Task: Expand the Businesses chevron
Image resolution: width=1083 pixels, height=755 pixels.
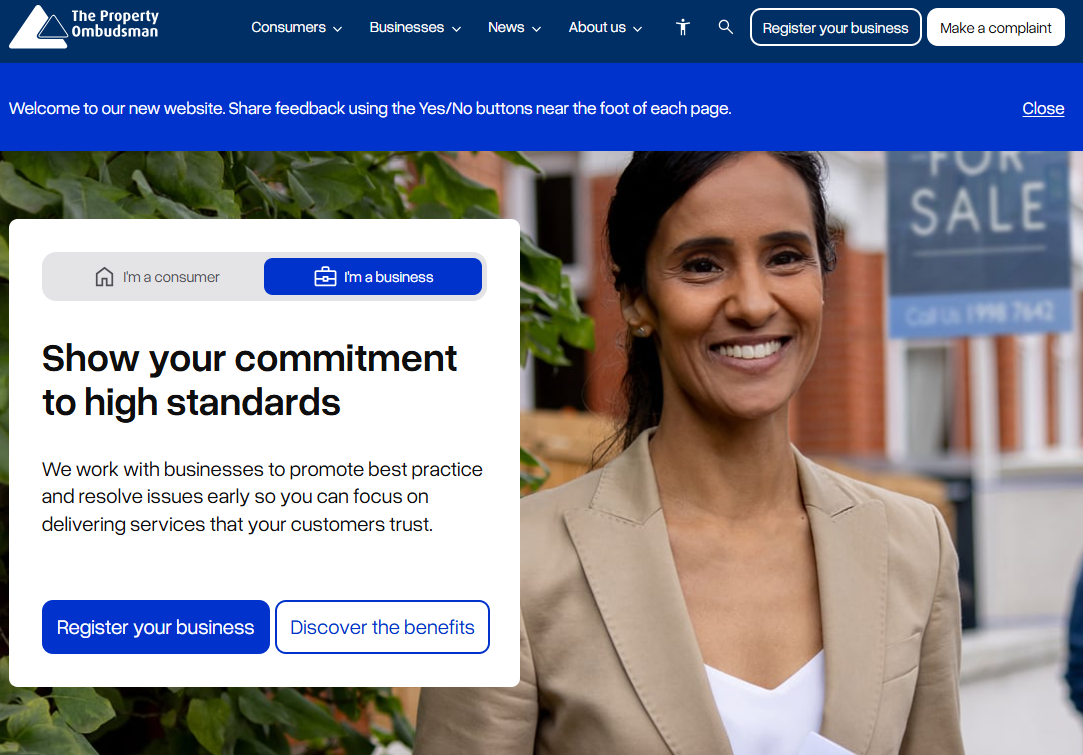Action: click(457, 29)
